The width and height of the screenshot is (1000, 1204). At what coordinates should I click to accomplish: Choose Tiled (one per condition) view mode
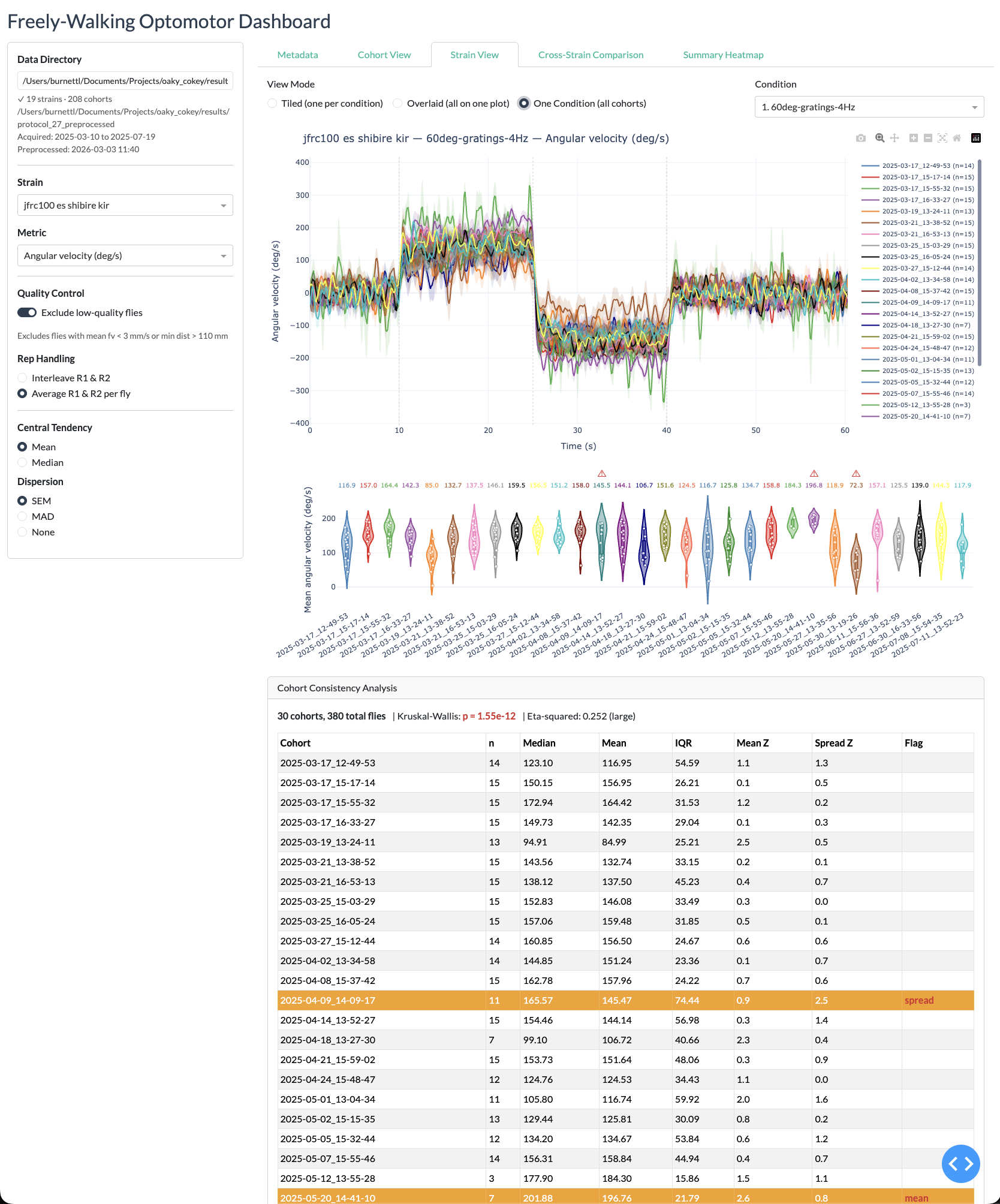click(273, 103)
